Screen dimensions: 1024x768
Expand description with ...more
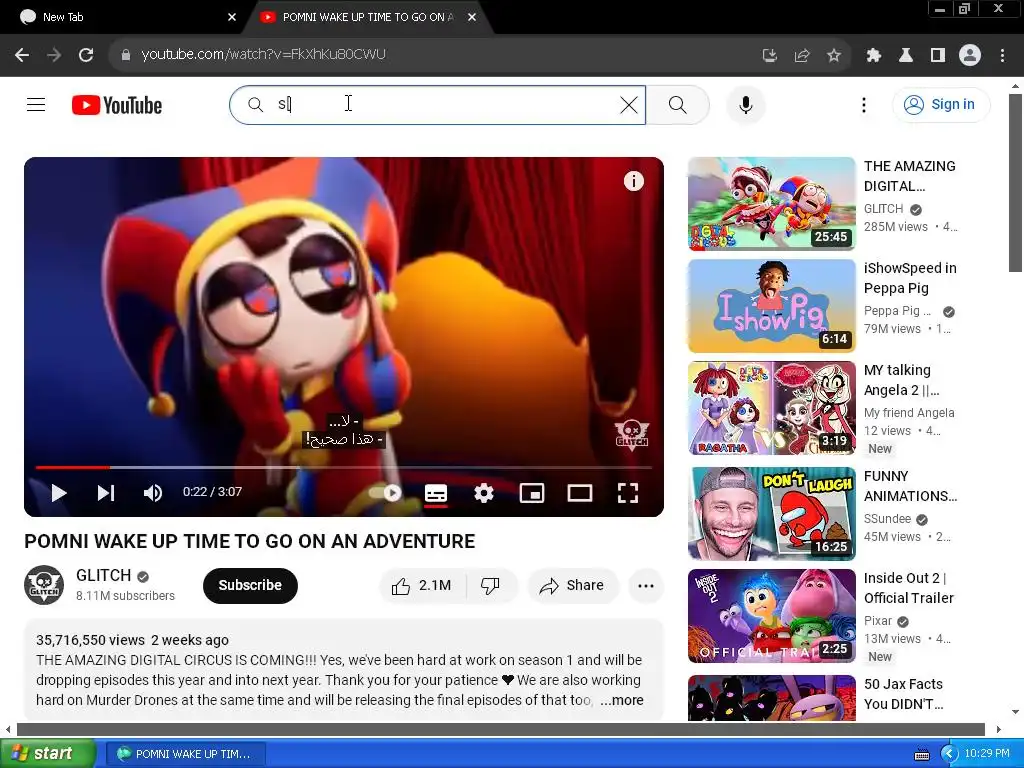[x=622, y=700]
